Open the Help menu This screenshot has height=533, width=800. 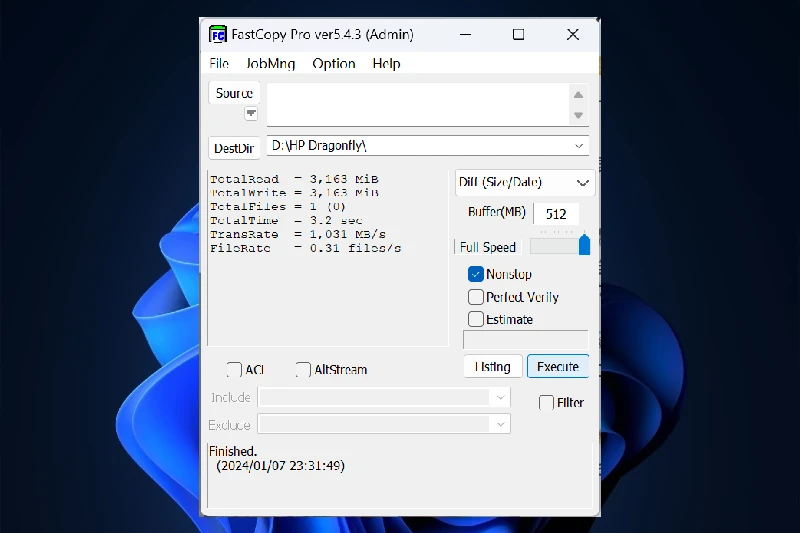[386, 64]
